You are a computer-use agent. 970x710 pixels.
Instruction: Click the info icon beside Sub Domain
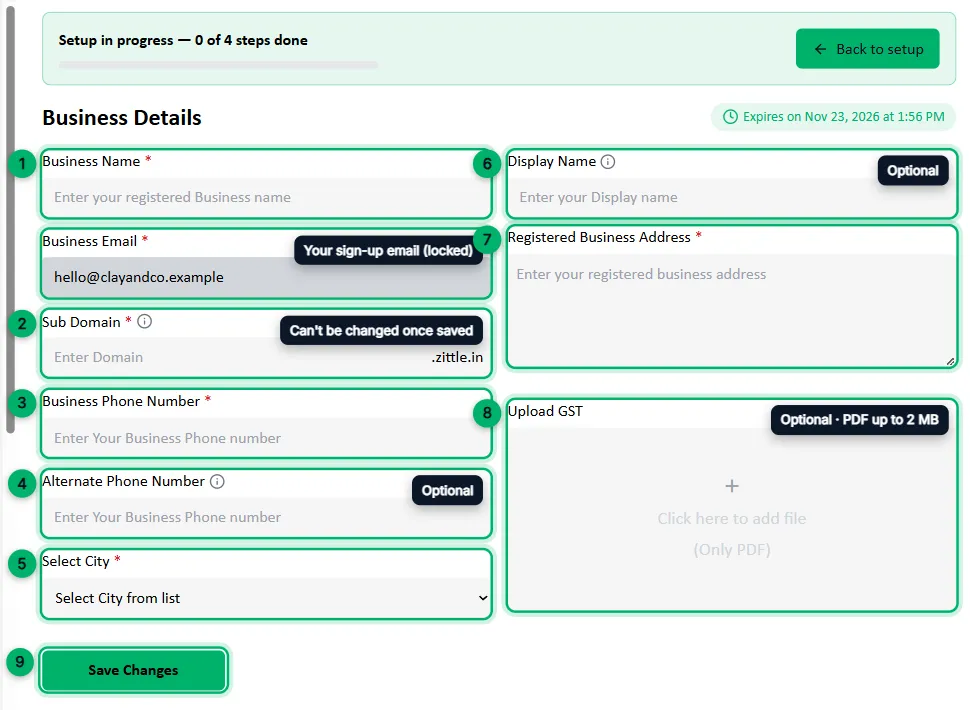[x=144, y=322]
